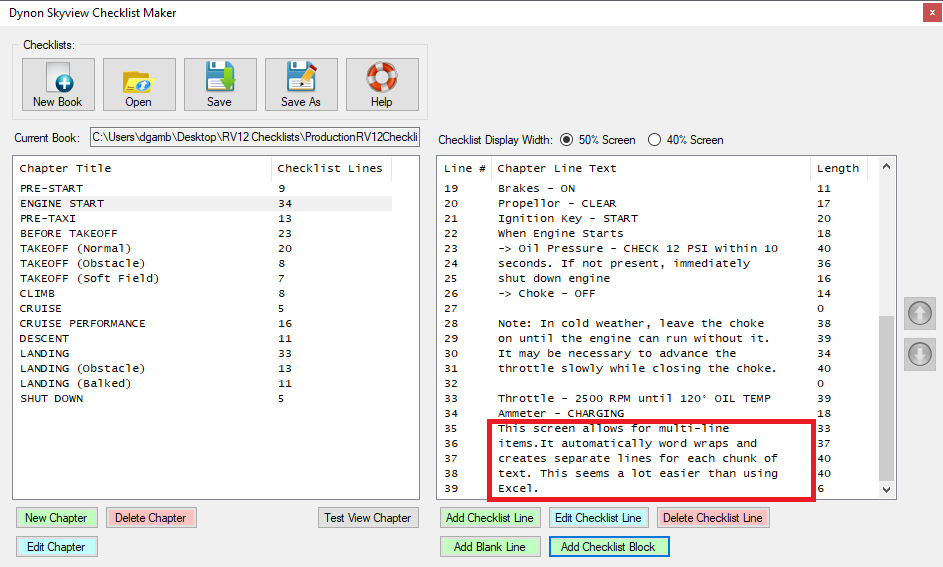
Task: Select LANDING chapter with 33 lines
Action: (205, 354)
